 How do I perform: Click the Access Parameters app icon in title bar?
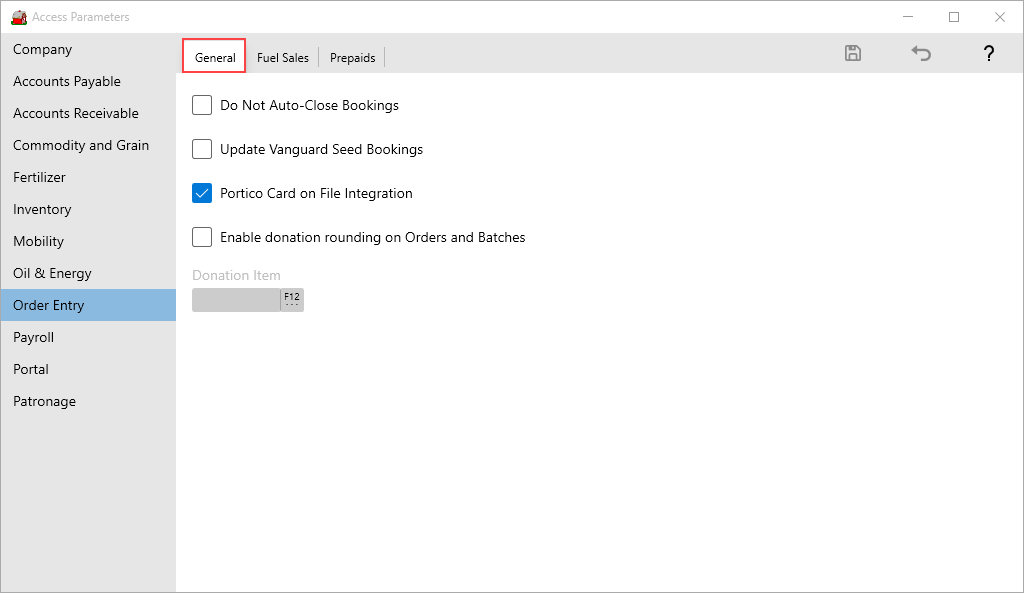point(18,17)
